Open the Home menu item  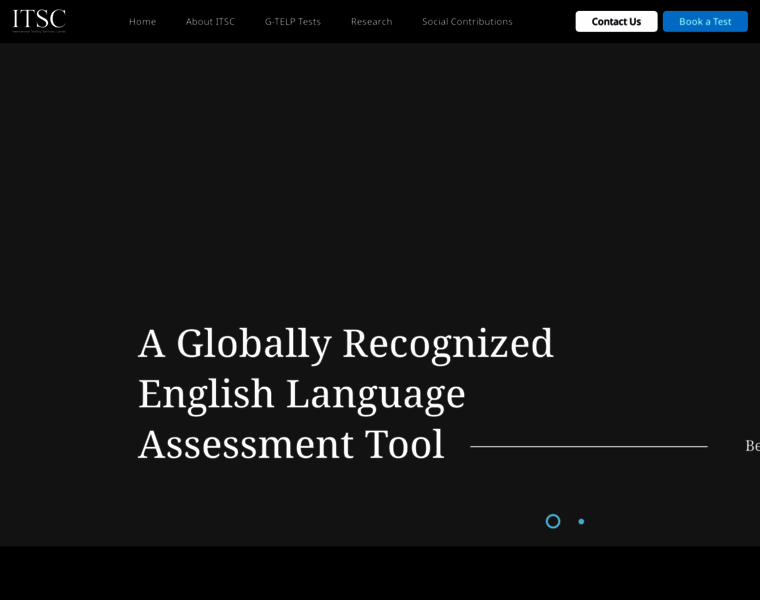tap(142, 21)
